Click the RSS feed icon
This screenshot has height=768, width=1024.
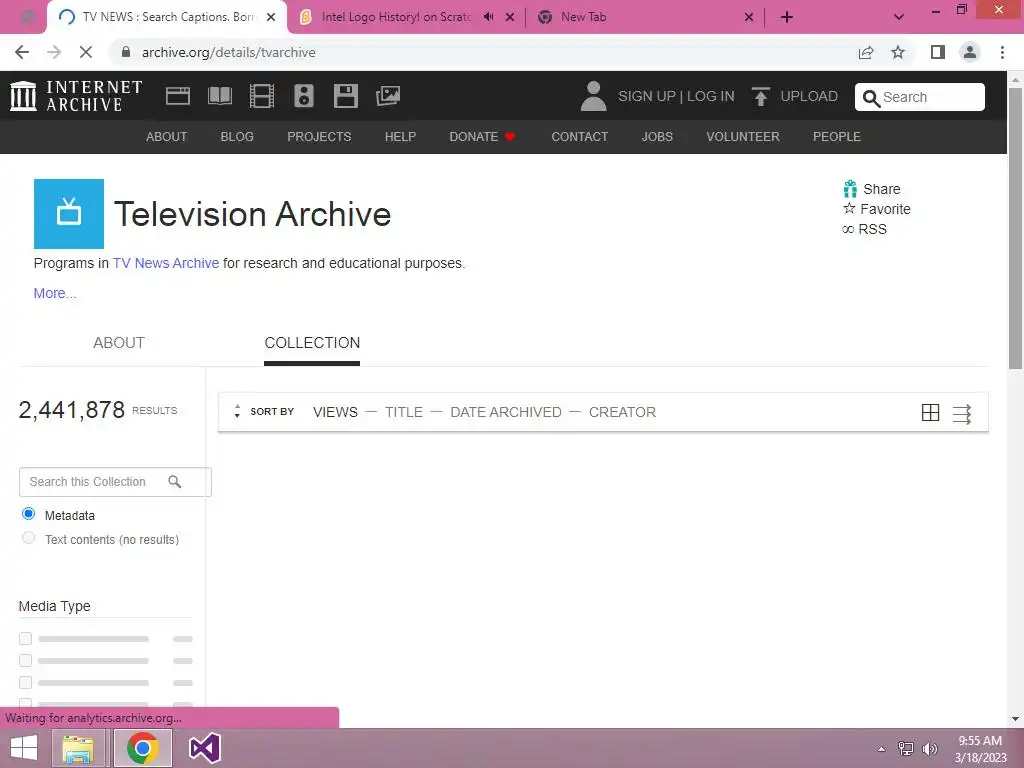pyautogui.click(x=848, y=229)
